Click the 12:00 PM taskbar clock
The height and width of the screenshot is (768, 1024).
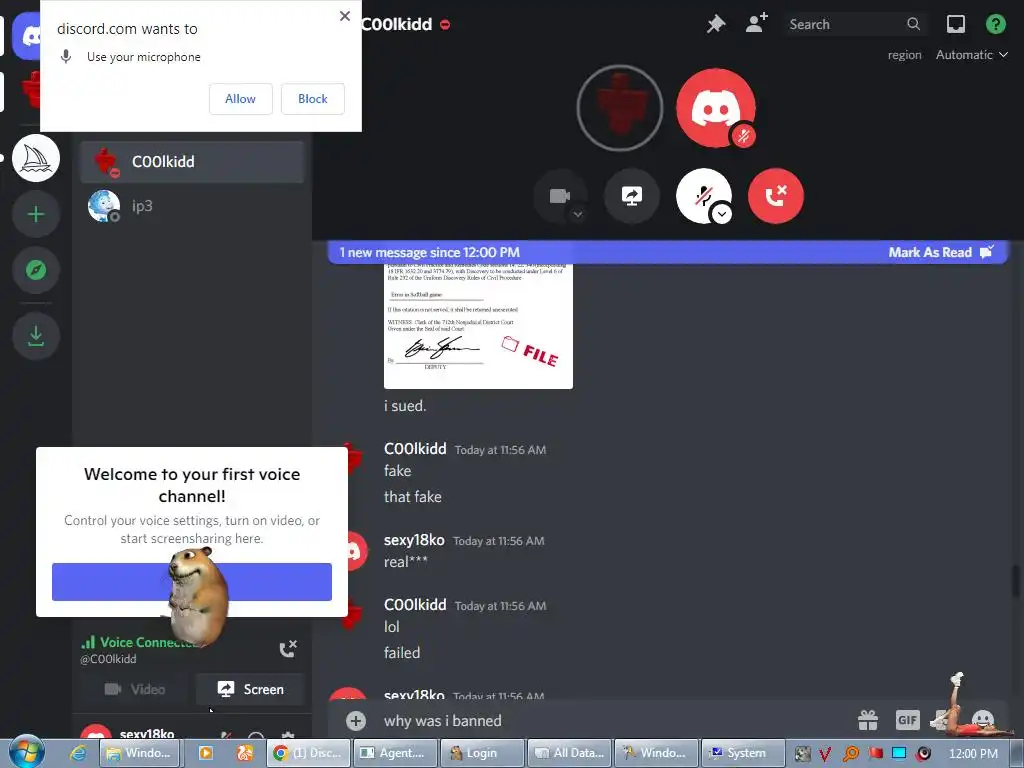(973, 754)
